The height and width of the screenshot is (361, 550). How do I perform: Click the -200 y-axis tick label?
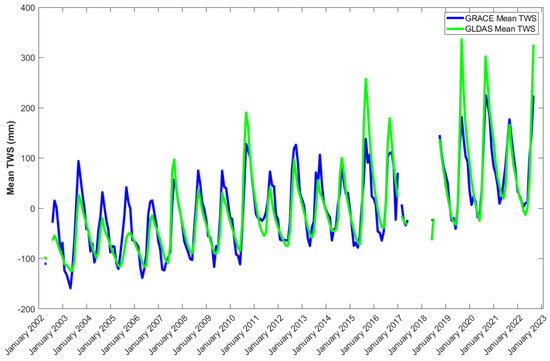[27, 309]
